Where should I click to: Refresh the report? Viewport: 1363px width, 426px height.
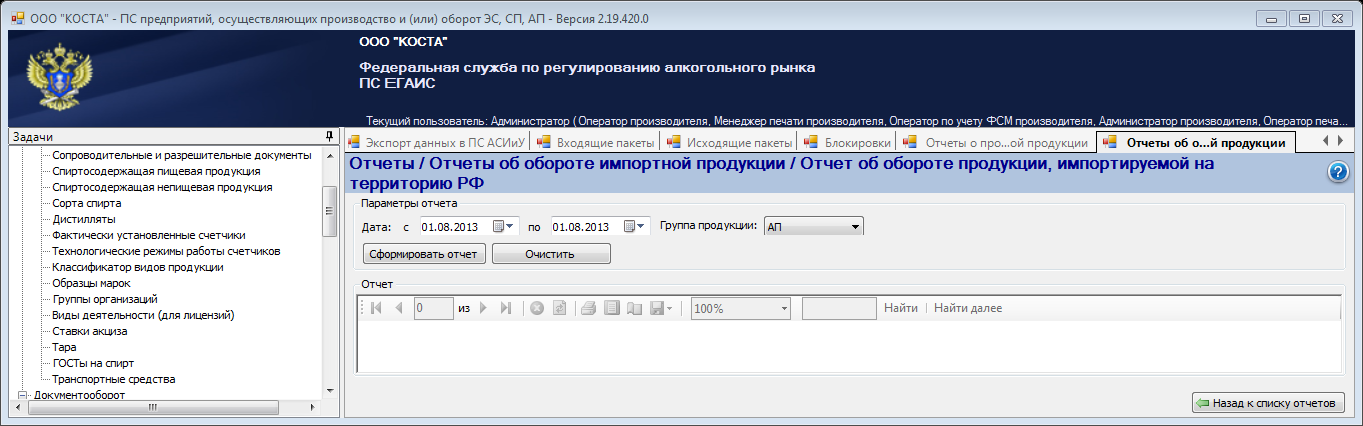559,308
